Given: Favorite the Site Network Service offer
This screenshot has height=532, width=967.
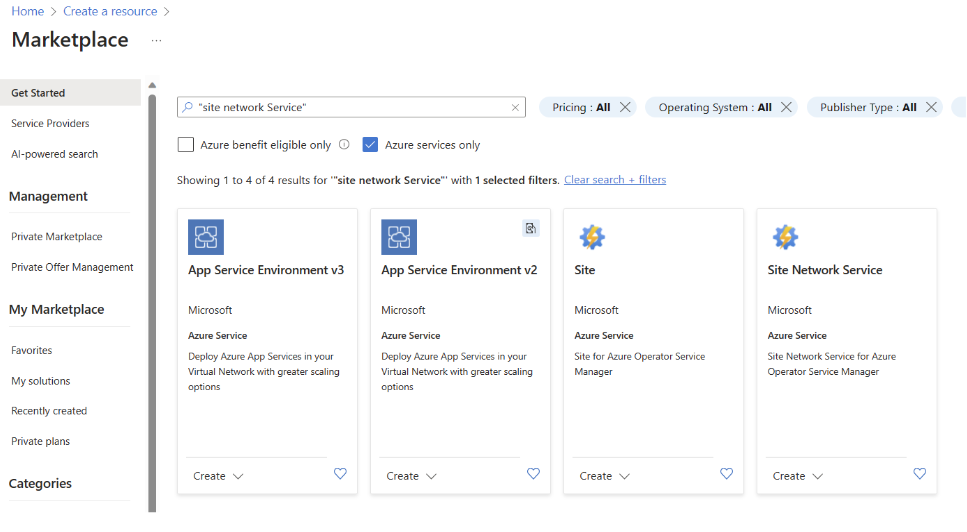Looking at the screenshot, I should 920,474.
